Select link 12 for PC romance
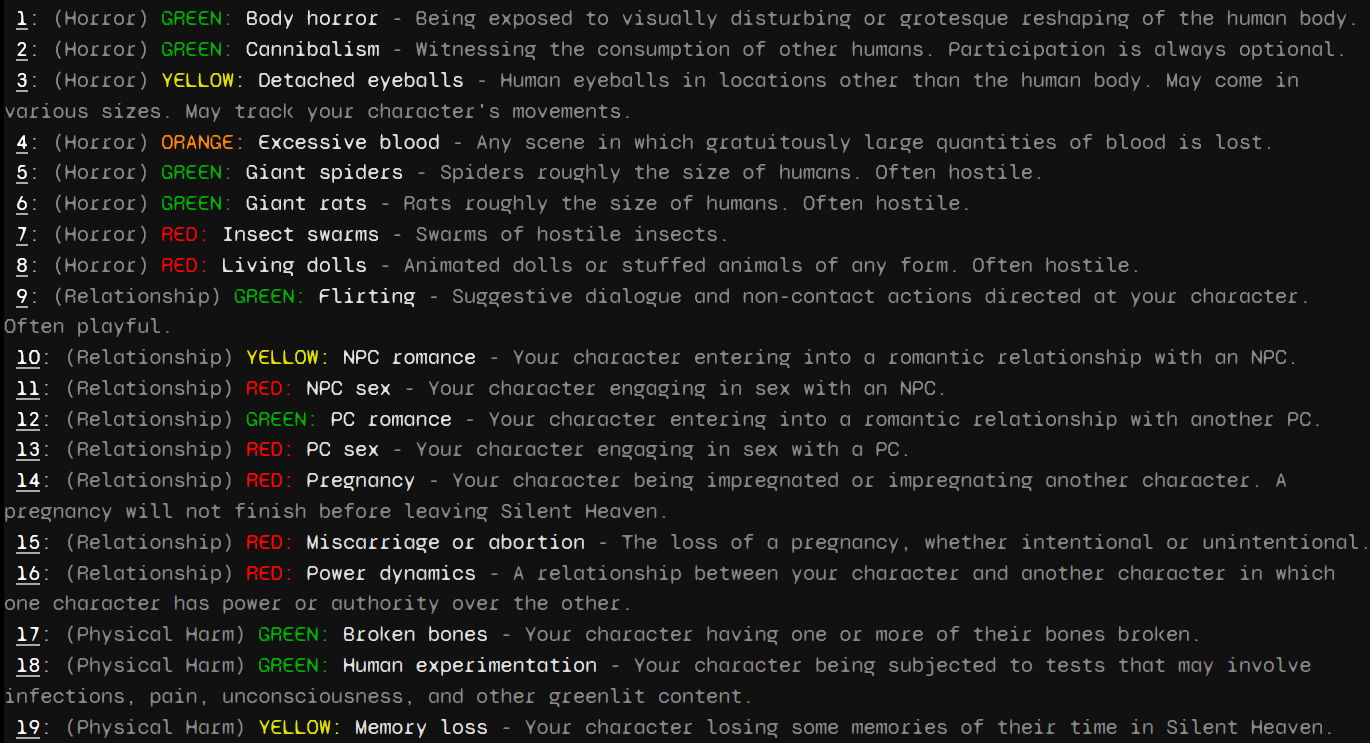This screenshot has width=1370, height=743. 28,419
